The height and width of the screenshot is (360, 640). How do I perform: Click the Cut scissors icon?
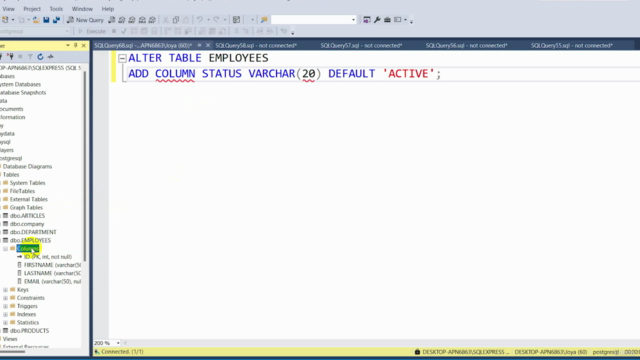pyautogui.click(x=165, y=20)
